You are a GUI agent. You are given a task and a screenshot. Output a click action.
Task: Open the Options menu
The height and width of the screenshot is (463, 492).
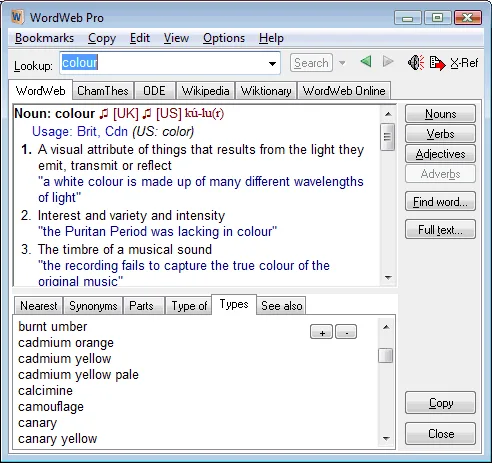pos(224,38)
